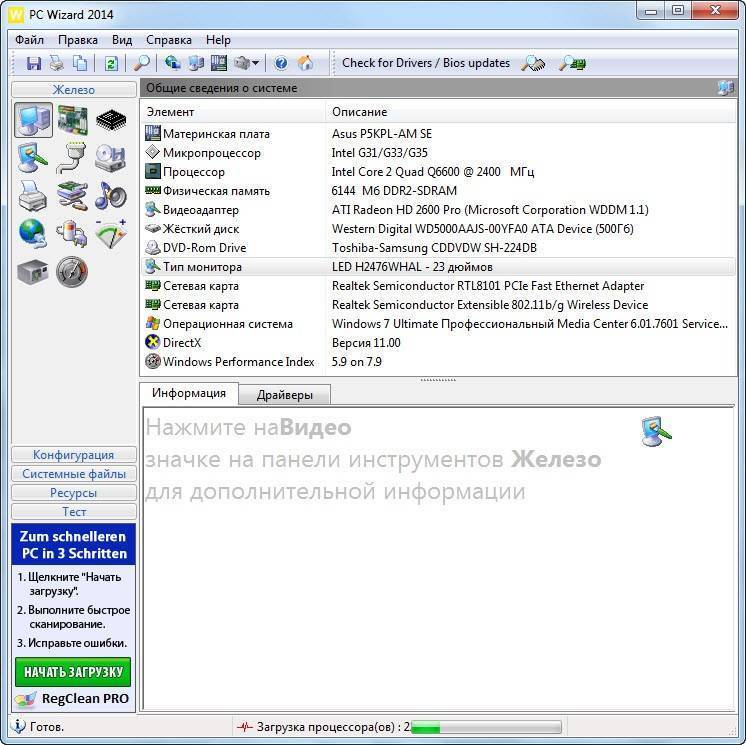
Task: Select the Тип монитора row
Action: click(439, 267)
